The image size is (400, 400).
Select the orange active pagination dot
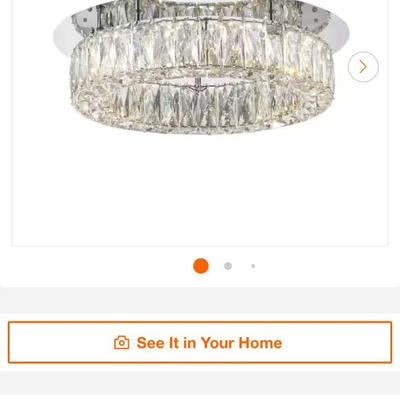[201, 266]
